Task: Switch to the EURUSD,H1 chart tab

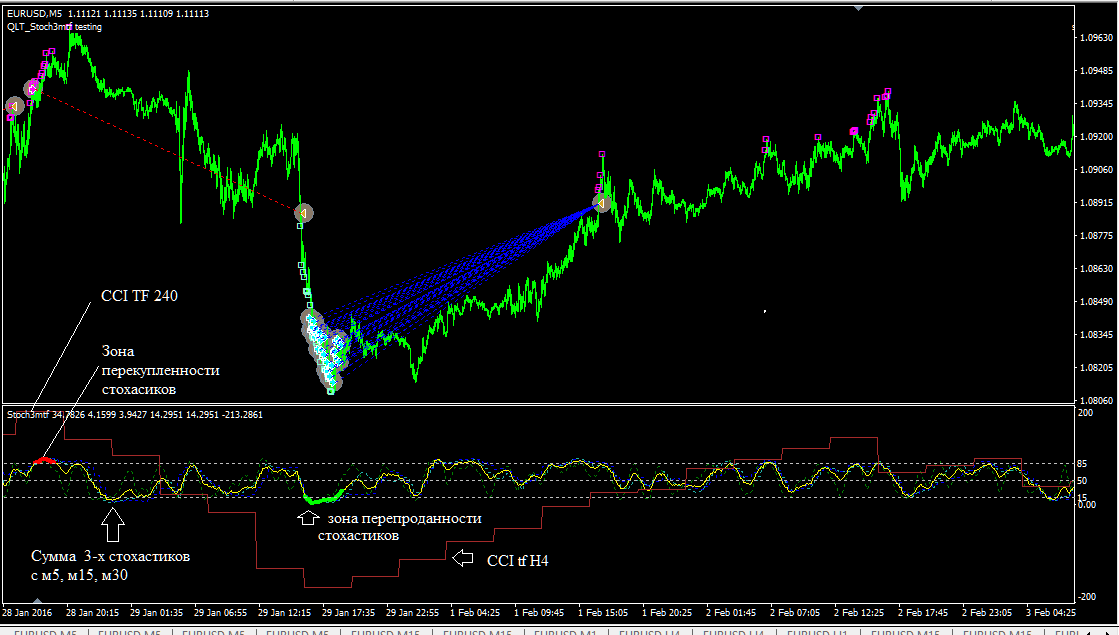Action: [x=818, y=631]
